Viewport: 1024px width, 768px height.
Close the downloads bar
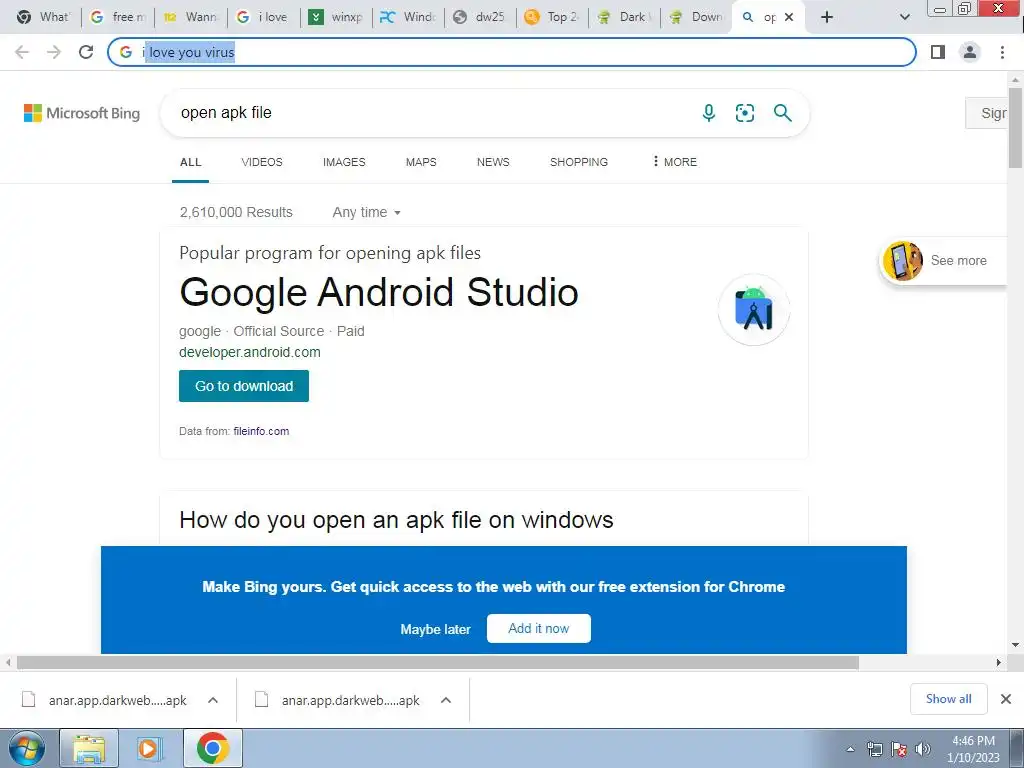(x=1006, y=699)
